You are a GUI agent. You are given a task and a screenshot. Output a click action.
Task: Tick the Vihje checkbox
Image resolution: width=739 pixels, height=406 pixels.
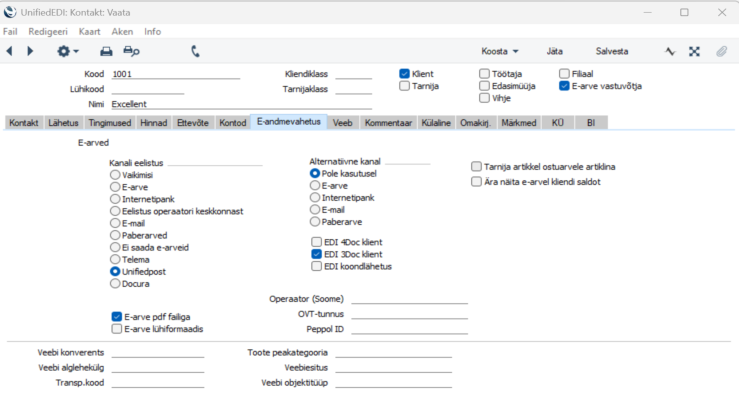484,98
